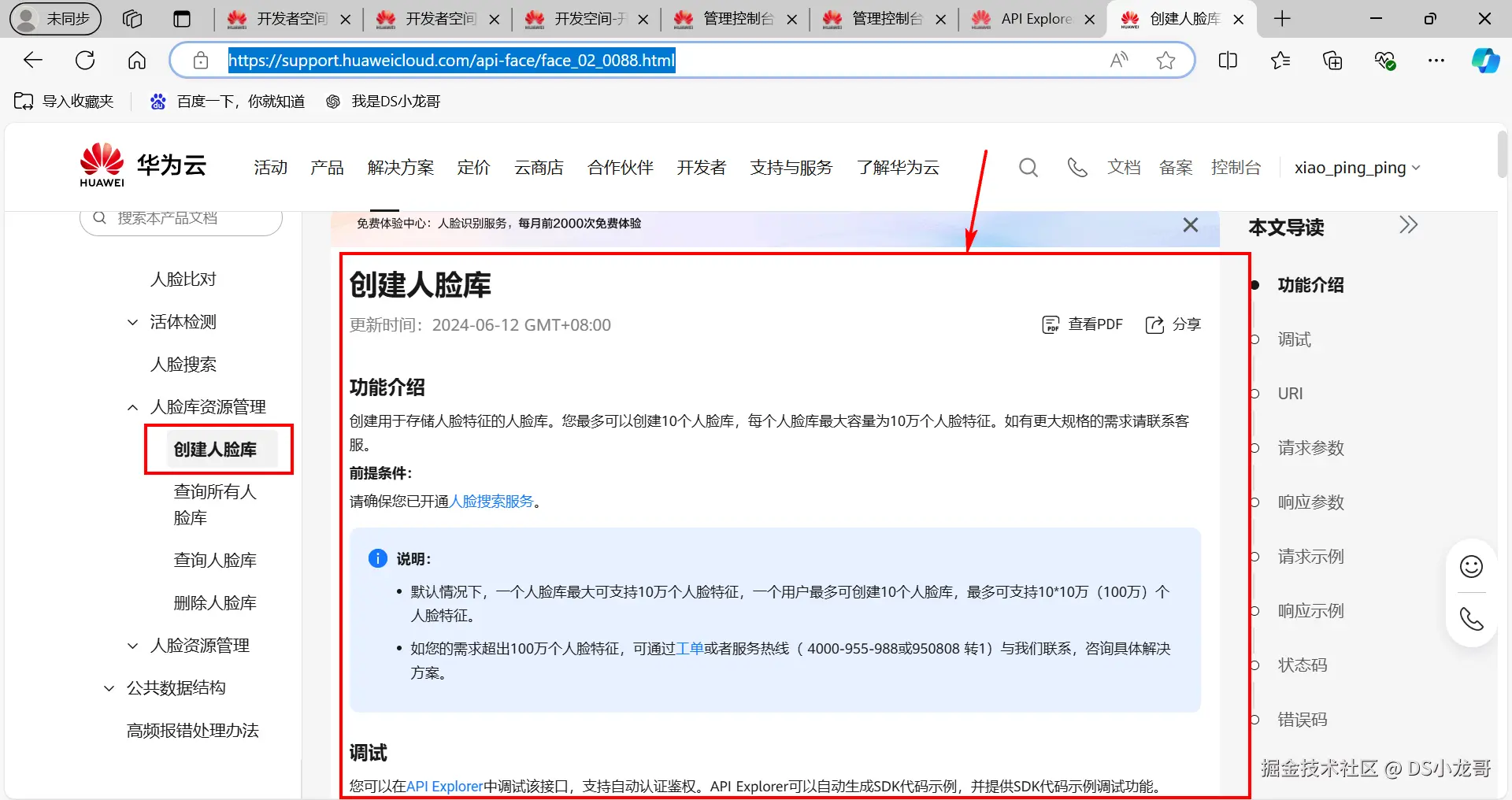This screenshot has height=800, width=1512.
Task: Switch to the API Explorer browser tab
Action: coord(1032,19)
